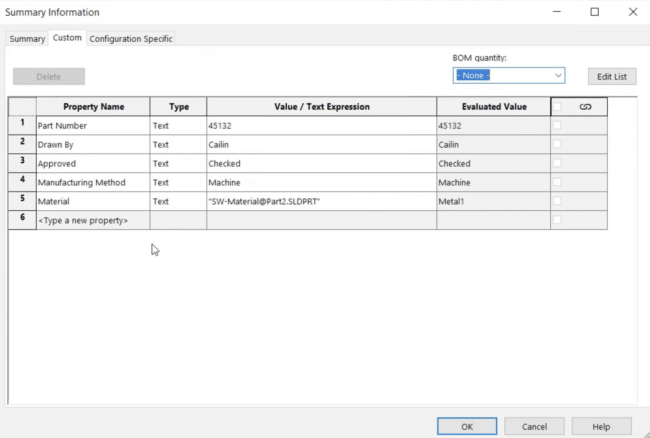Click the 'Material' property name cell
Viewport: 650px width, 438px height.
point(93,201)
